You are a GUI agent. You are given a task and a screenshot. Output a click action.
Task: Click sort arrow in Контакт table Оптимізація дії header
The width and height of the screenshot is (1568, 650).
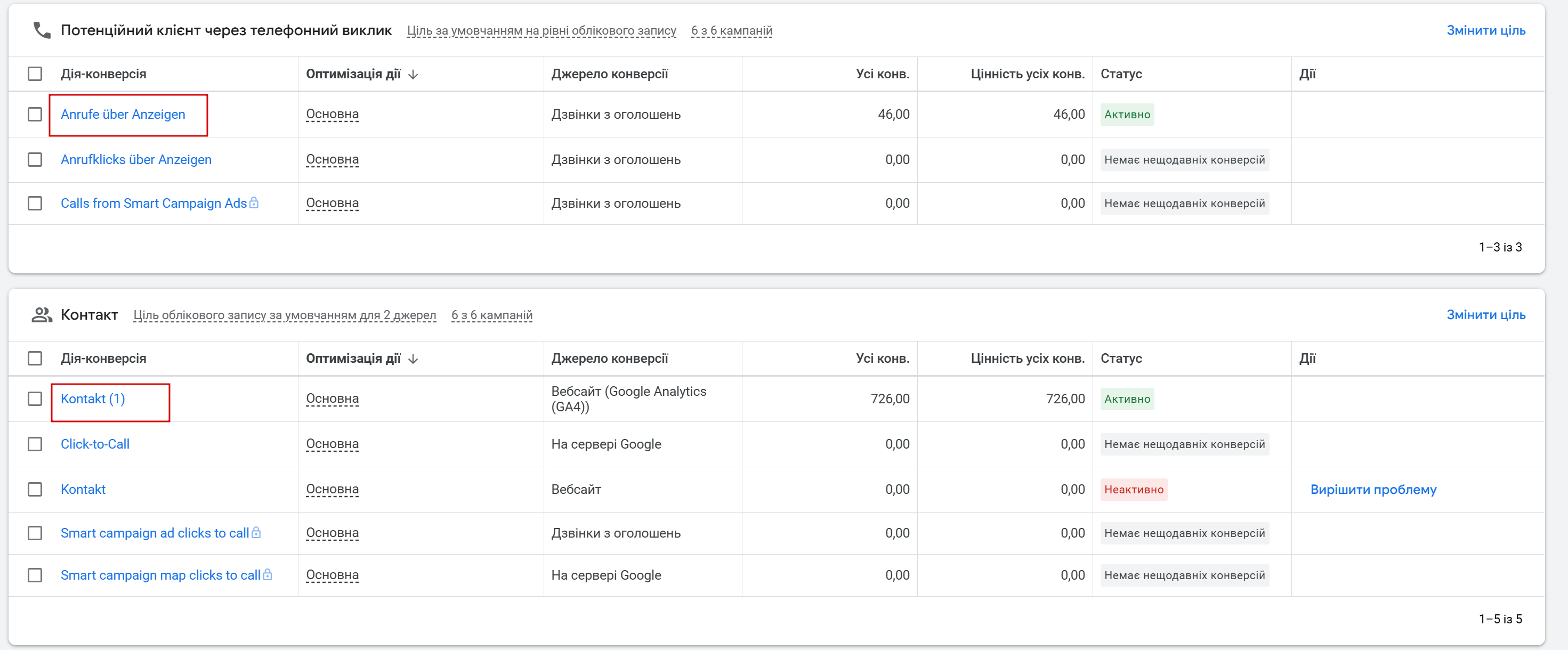(413, 359)
